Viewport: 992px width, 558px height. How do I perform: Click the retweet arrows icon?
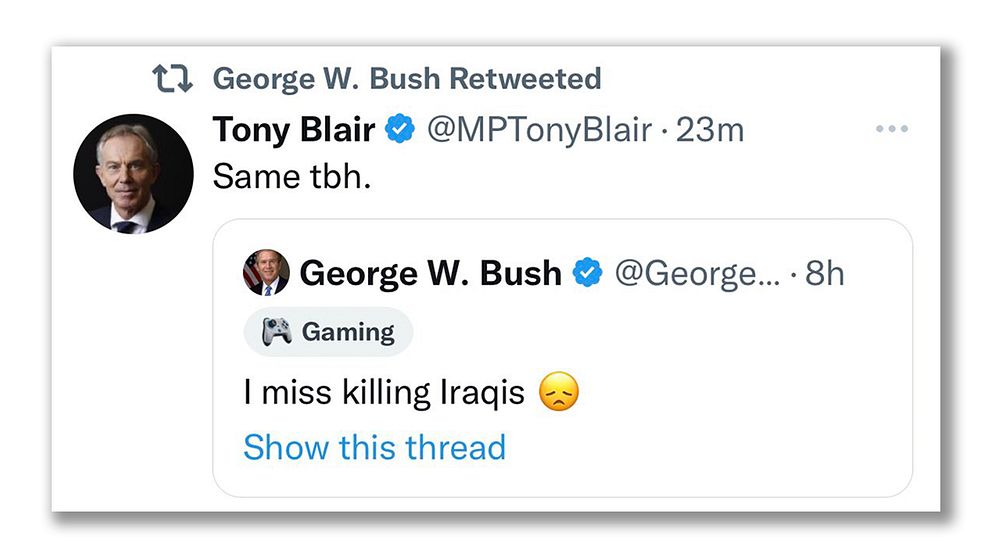172,78
